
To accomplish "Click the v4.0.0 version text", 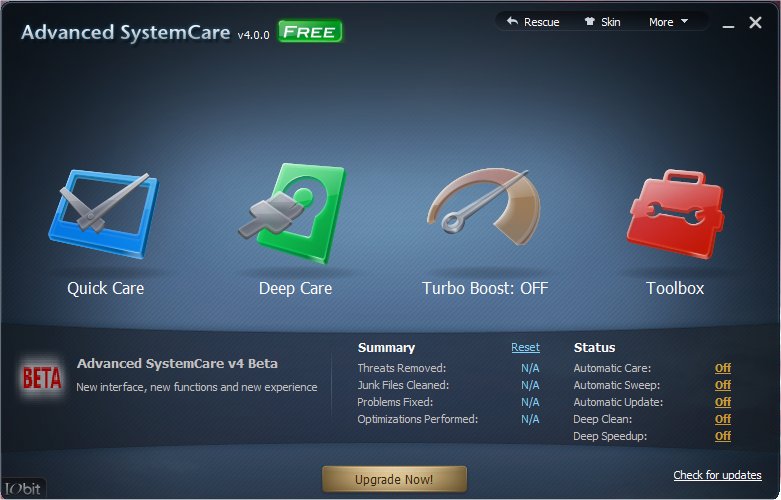I will [253, 35].
